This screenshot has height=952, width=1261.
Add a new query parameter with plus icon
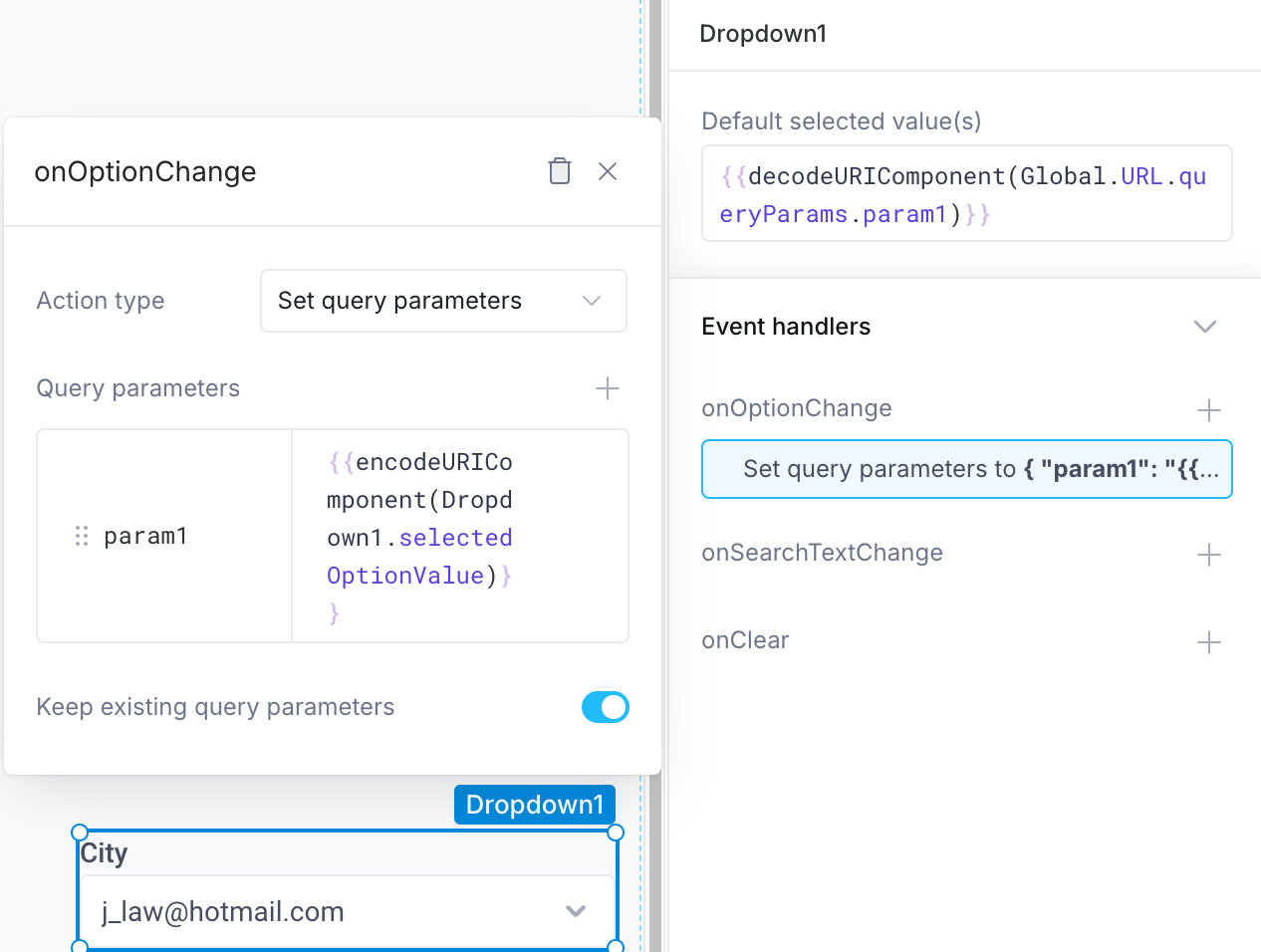coord(607,388)
